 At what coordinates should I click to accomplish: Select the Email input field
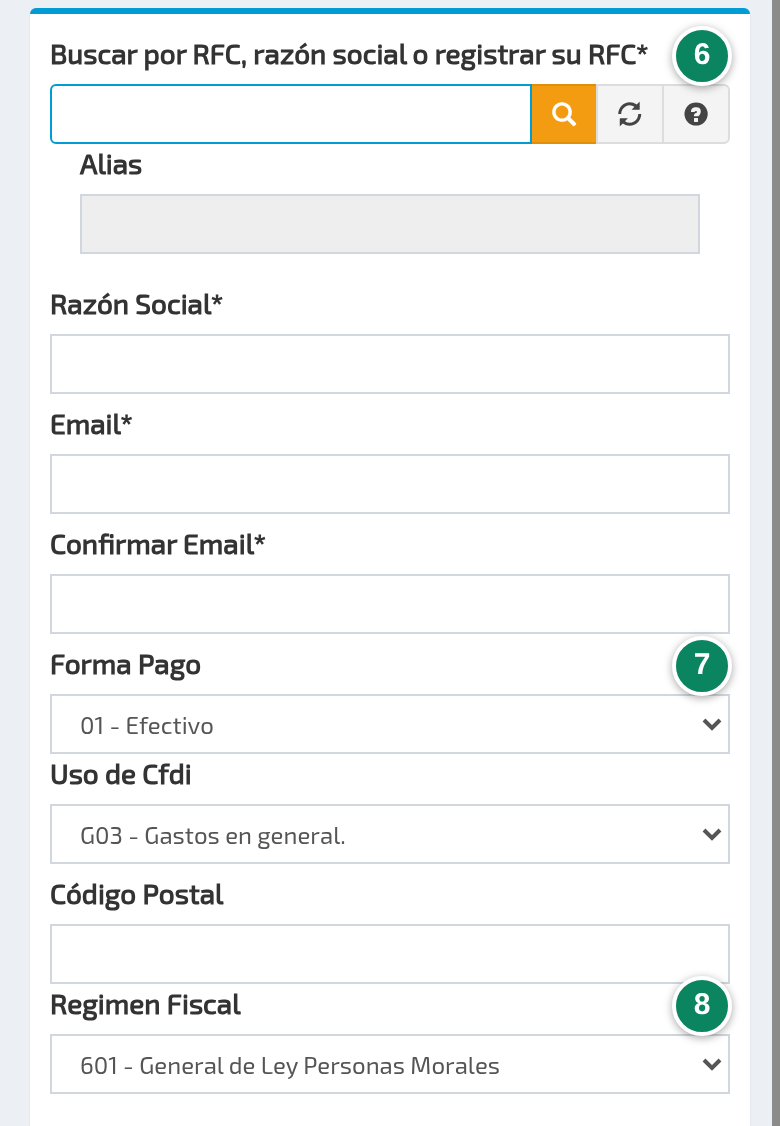coord(390,484)
